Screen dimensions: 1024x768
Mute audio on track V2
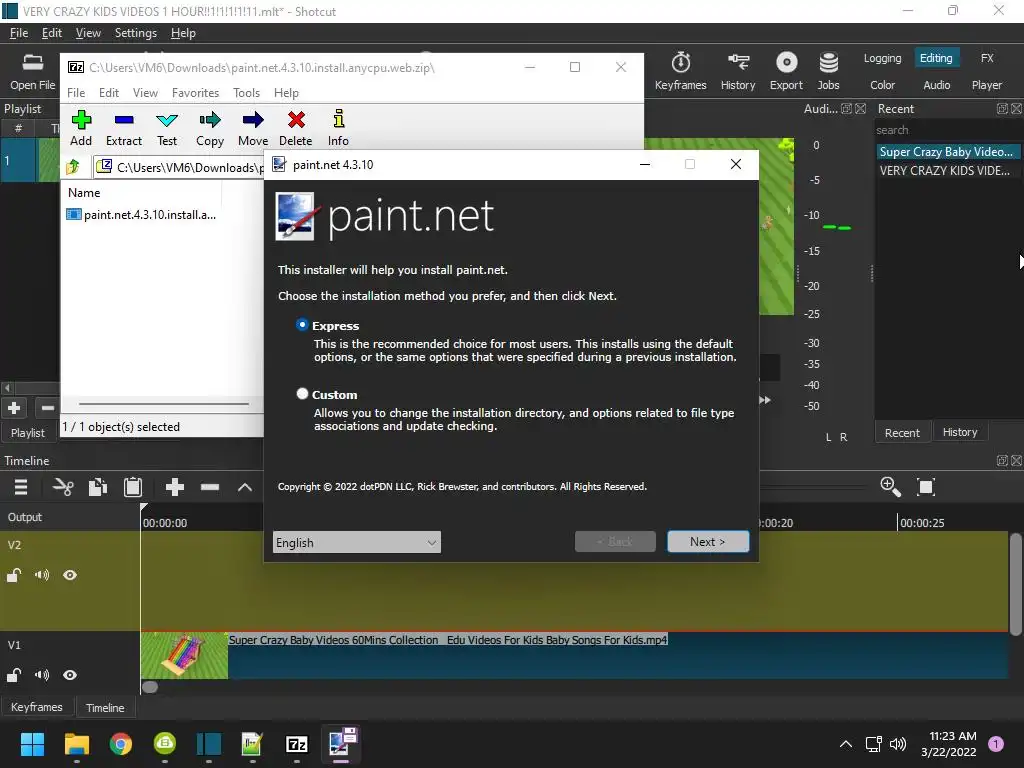[x=42, y=575]
